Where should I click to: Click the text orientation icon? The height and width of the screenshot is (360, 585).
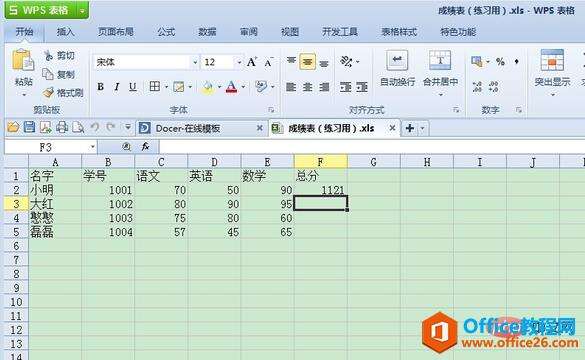[347, 62]
